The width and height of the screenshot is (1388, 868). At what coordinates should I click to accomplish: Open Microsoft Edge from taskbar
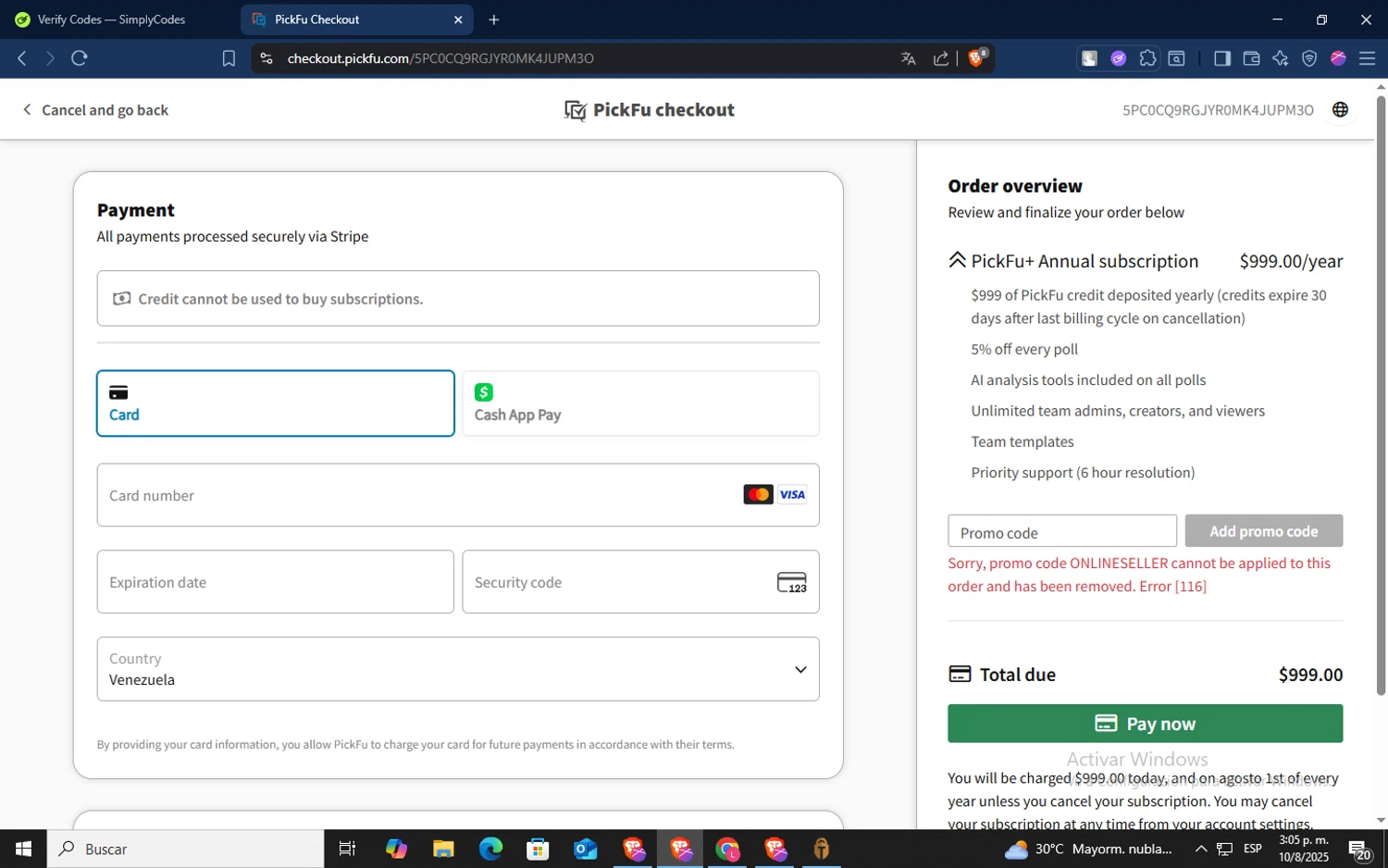pyautogui.click(x=490, y=849)
